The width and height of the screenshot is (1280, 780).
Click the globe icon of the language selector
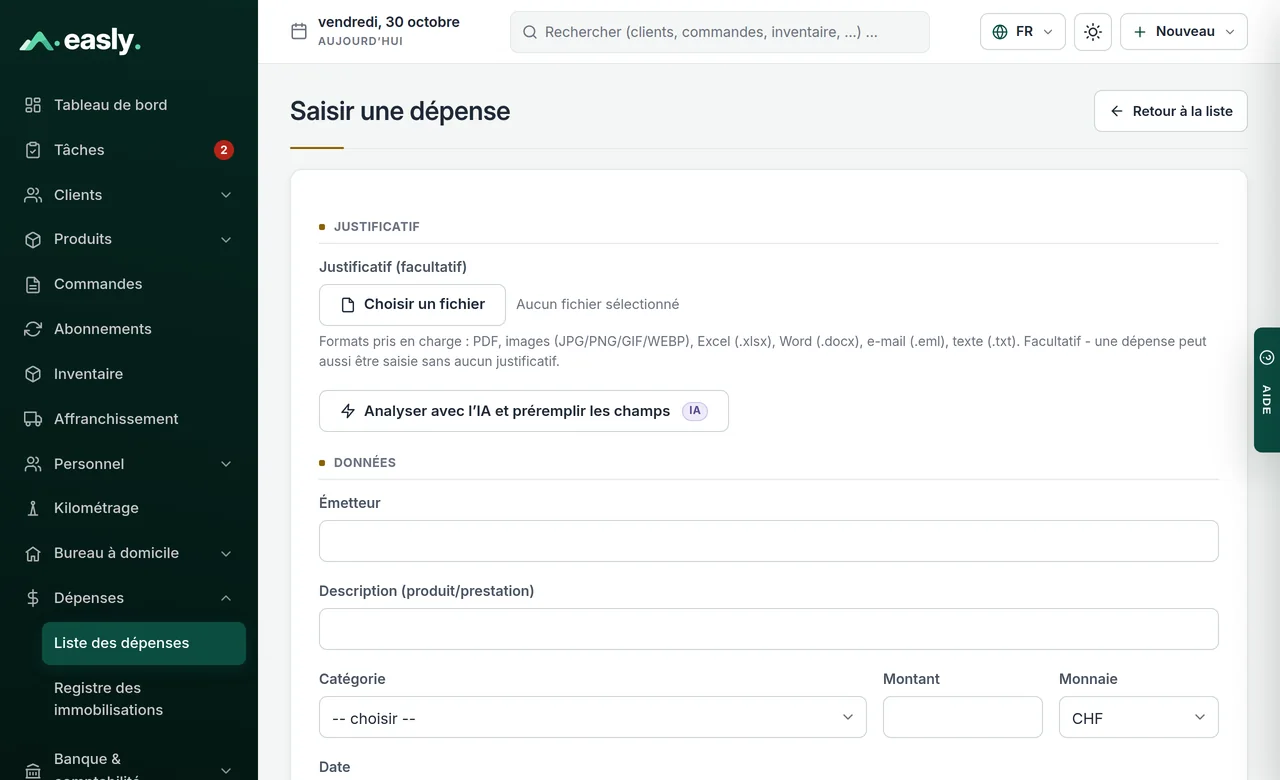(x=1000, y=32)
